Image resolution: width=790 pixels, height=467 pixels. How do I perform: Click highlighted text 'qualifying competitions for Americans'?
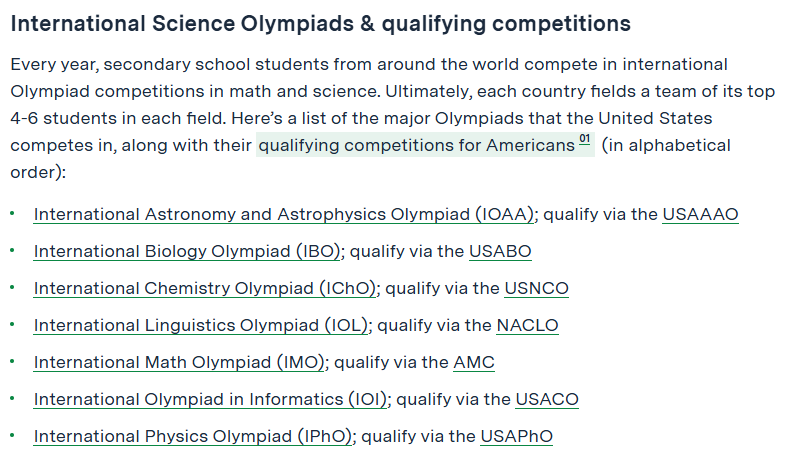[417, 146]
